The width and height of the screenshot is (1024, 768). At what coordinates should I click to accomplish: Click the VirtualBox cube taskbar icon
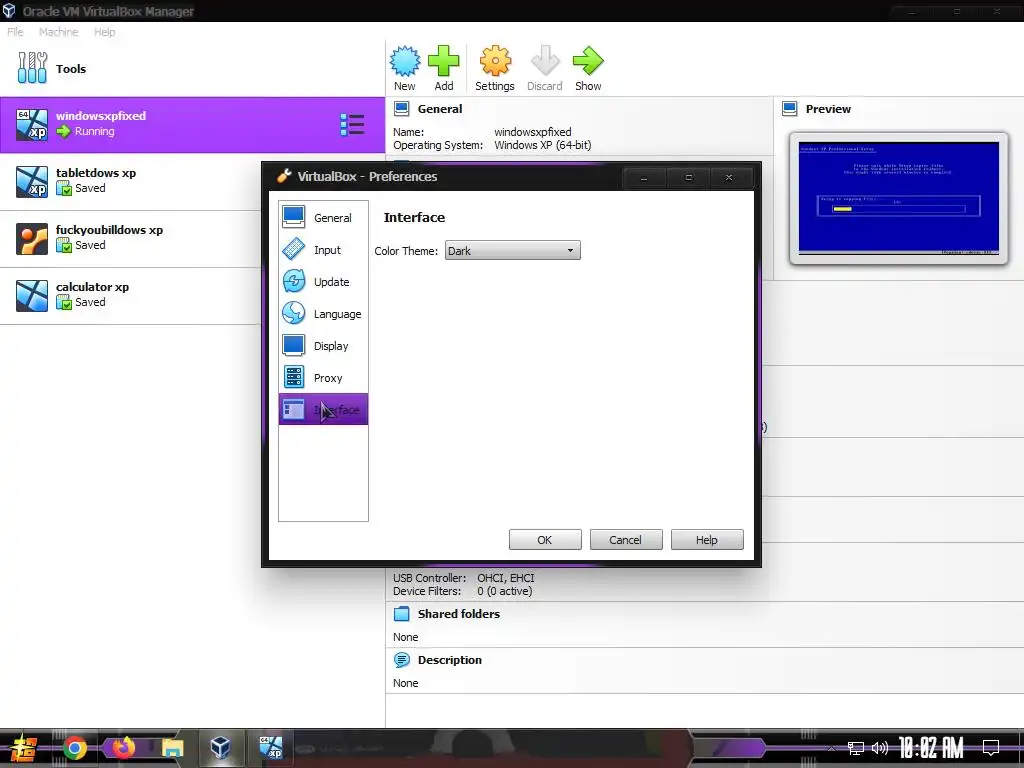[x=220, y=748]
